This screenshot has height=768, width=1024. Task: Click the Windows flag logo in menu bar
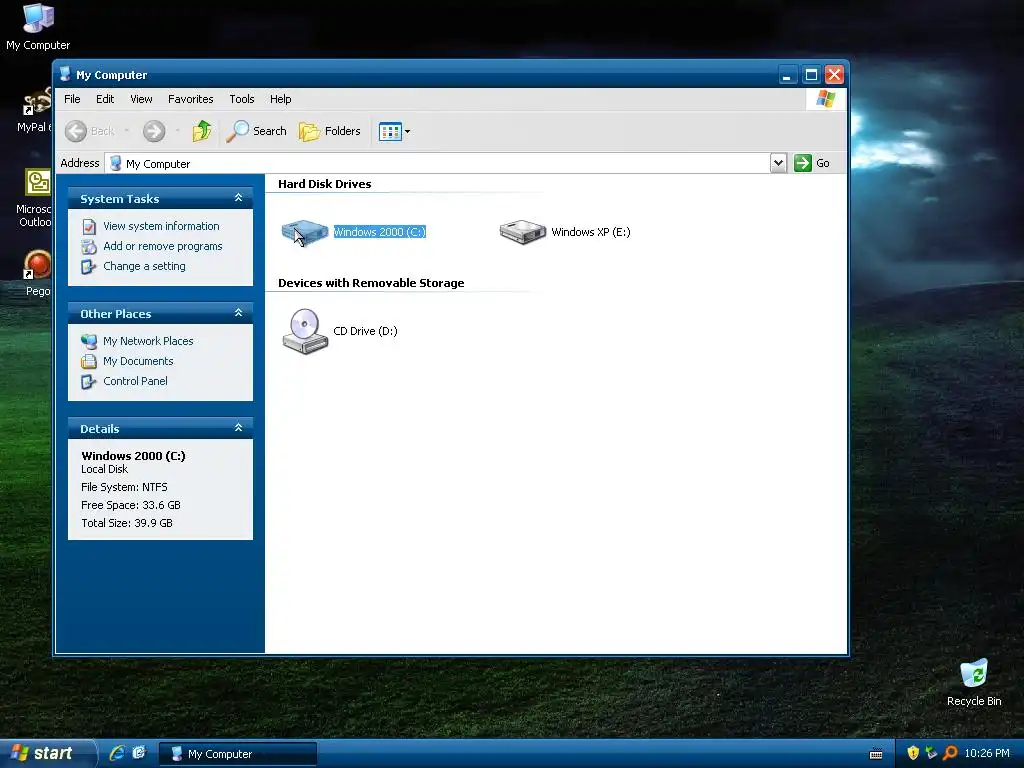coord(825,99)
